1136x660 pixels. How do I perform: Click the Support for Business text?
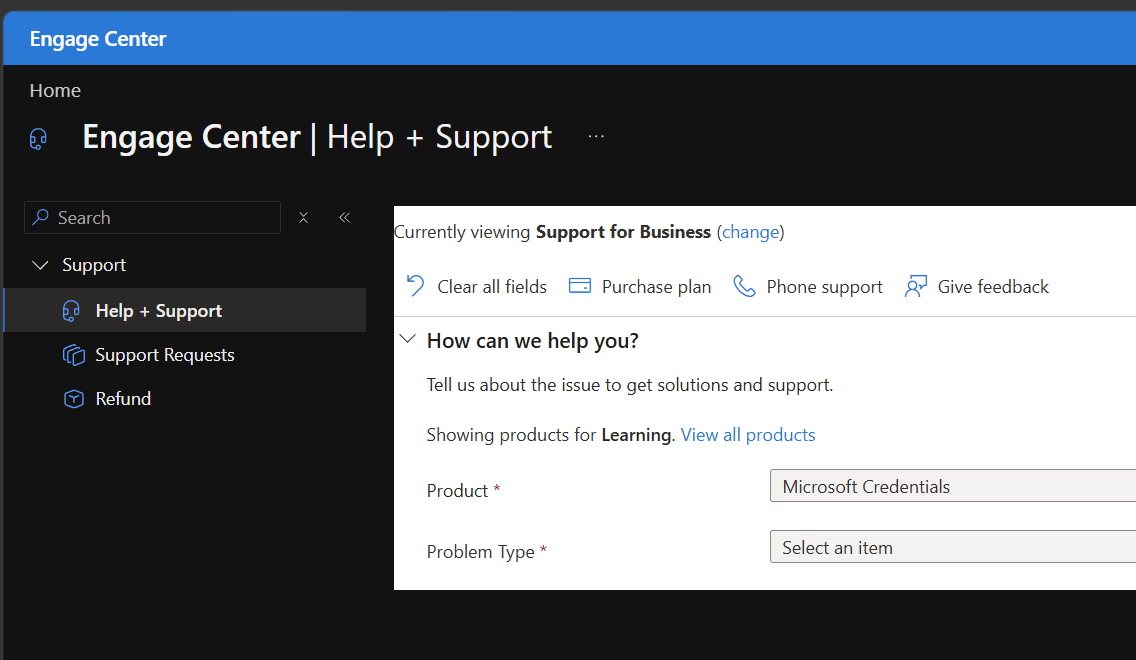(x=623, y=232)
